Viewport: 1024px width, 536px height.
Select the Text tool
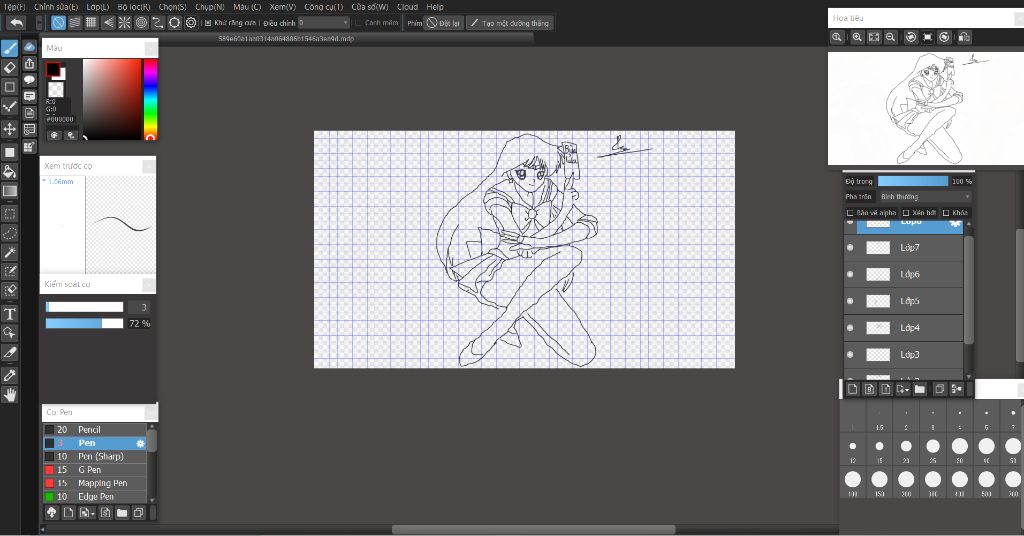tap(10, 314)
